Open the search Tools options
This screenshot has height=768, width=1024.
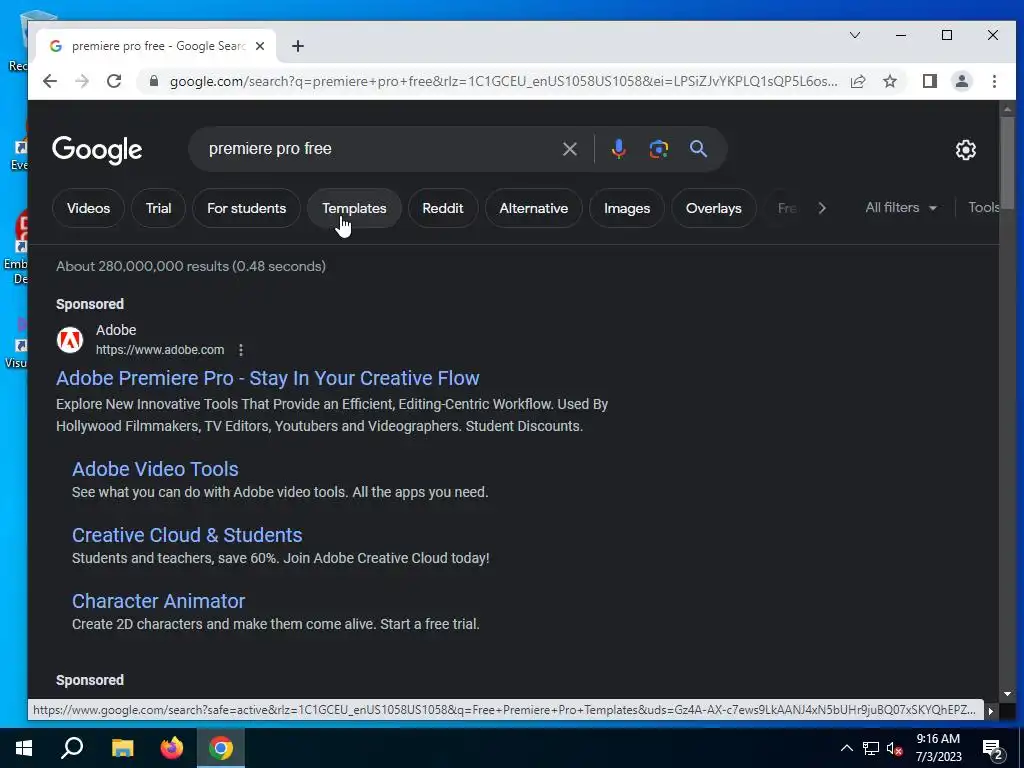pos(984,208)
